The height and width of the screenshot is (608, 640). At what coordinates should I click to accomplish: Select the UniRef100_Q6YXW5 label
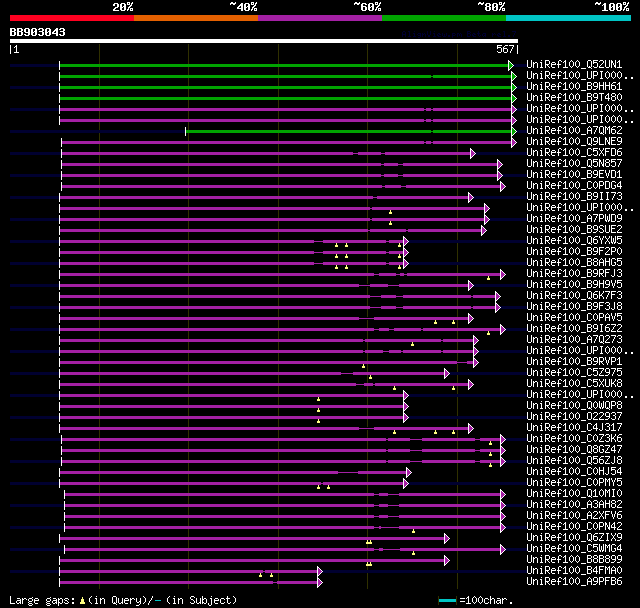point(574,241)
